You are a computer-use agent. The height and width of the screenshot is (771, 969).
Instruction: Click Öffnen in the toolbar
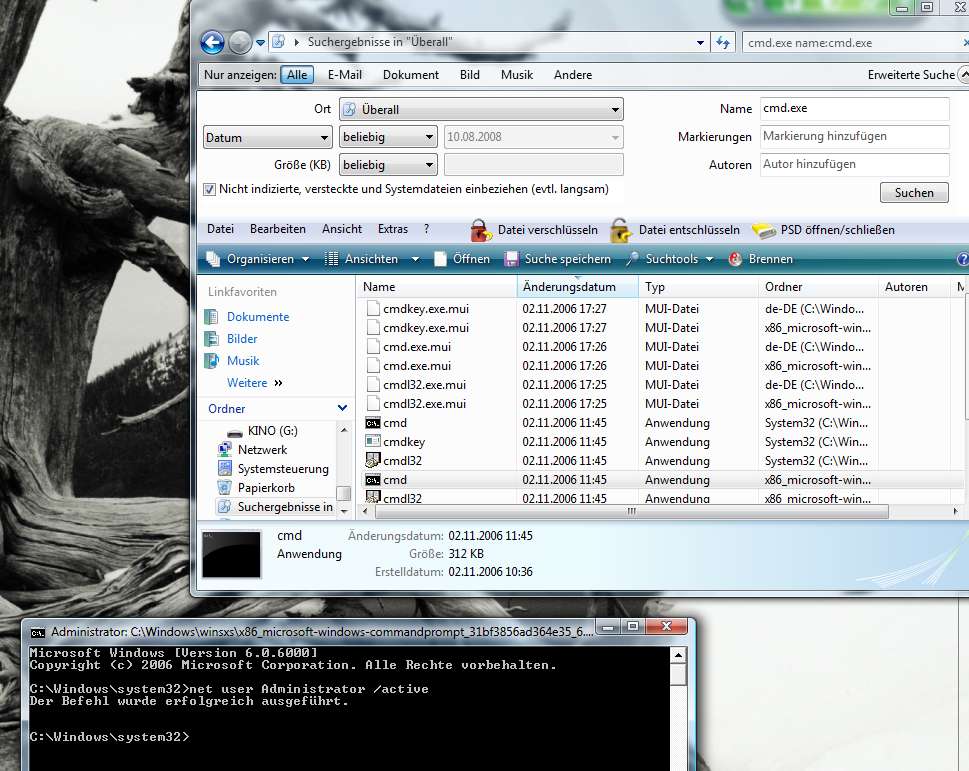point(462,259)
